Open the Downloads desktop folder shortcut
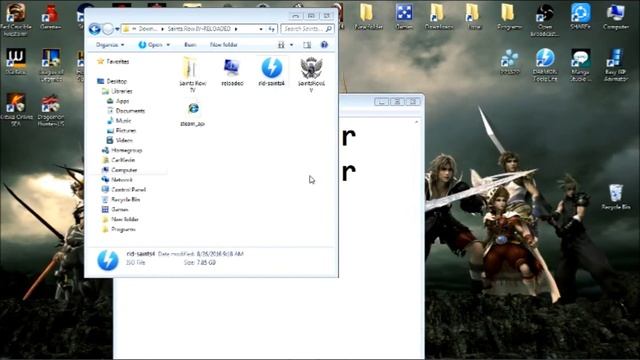 coord(438,16)
